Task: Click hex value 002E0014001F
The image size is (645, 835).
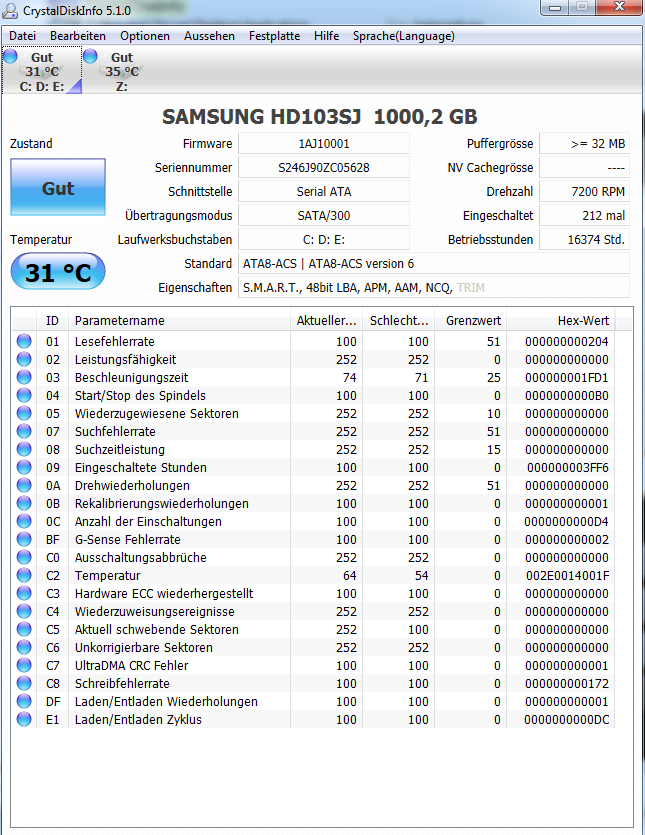Action: [567, 576]
